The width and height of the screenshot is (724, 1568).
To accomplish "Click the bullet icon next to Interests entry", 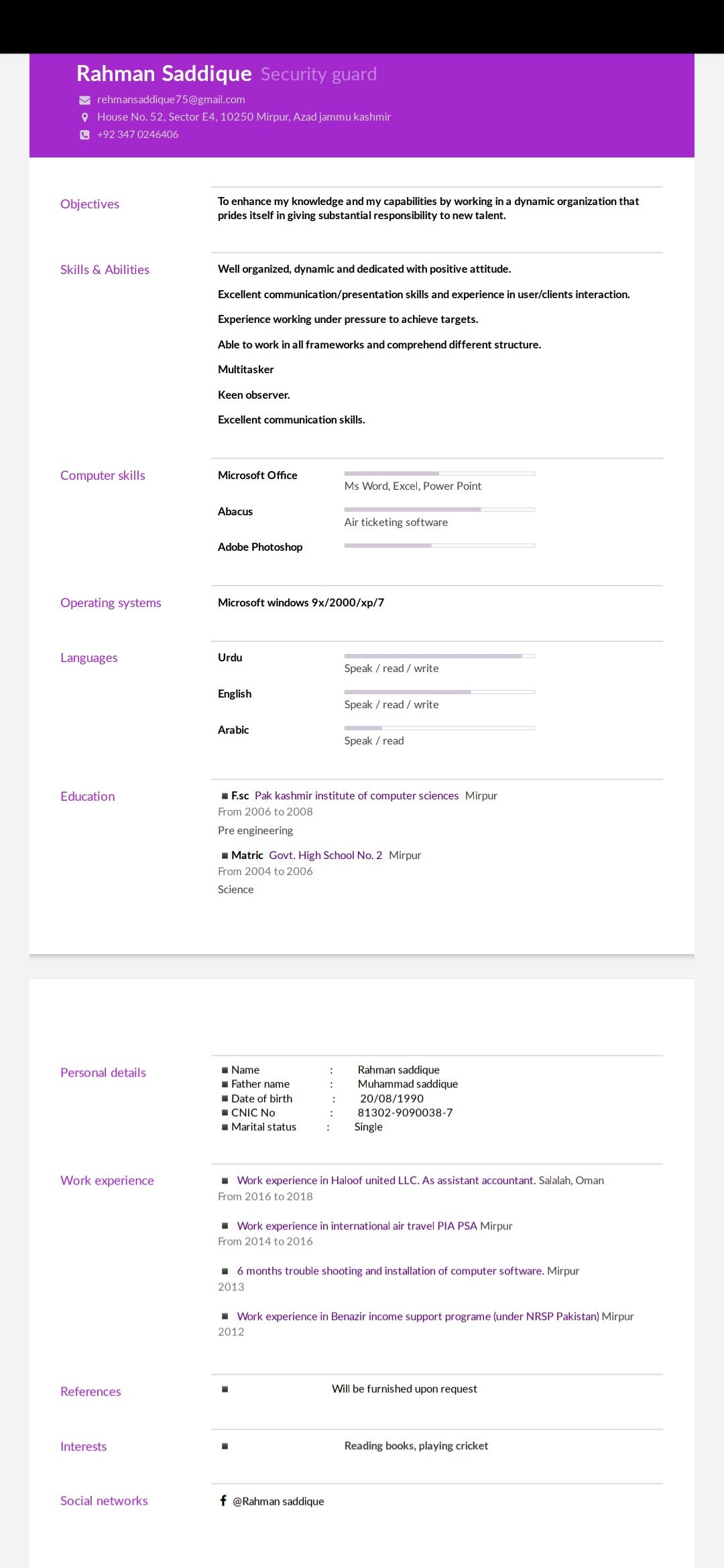I will 225,1446.
